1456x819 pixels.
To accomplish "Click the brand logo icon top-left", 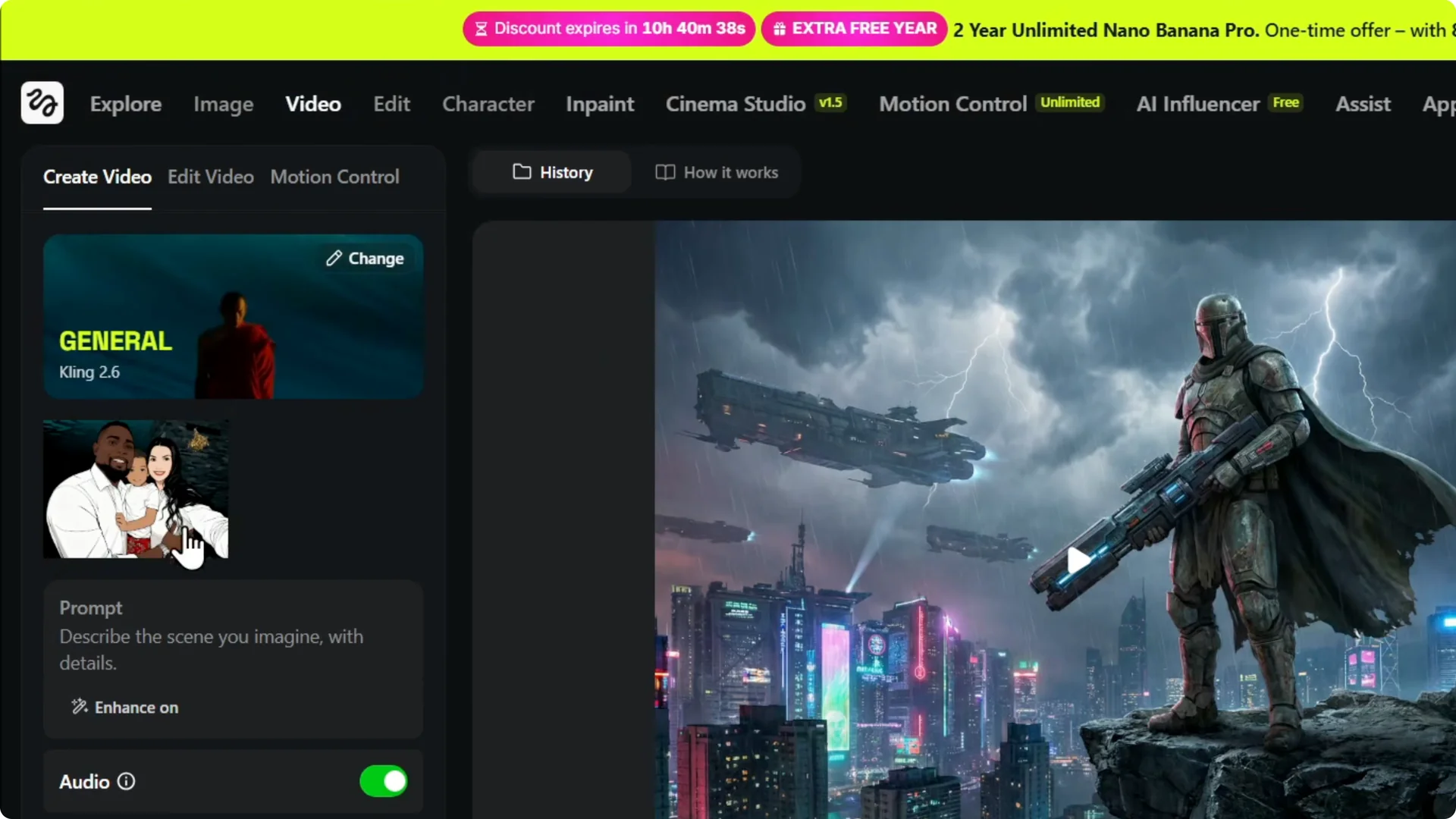I will pyautogui.click(x=42, y=102).
